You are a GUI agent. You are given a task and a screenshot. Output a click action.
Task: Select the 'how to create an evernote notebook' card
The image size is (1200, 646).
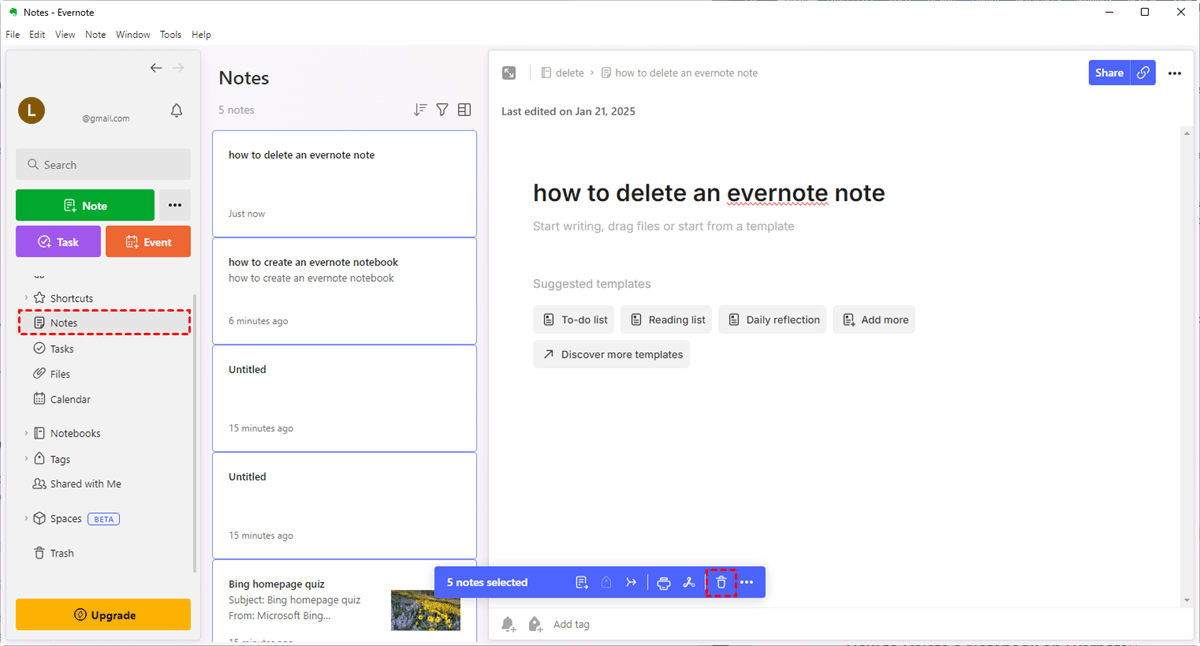(344, 291)
